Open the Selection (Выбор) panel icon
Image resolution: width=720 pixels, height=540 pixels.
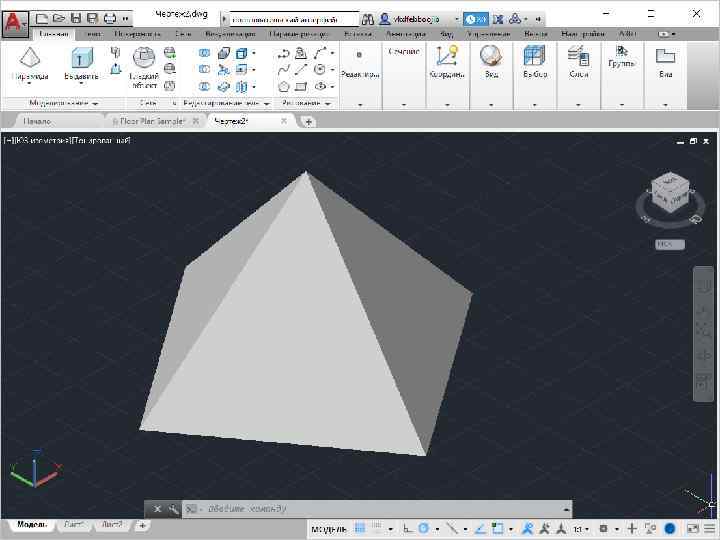click(534, 55)
